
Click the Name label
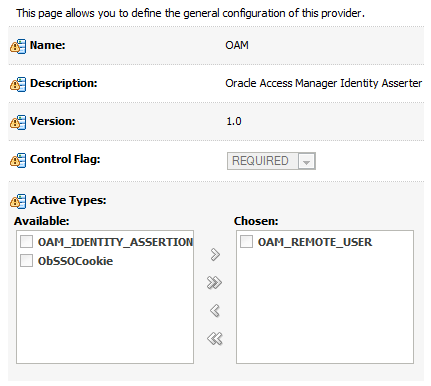point(48,45)
